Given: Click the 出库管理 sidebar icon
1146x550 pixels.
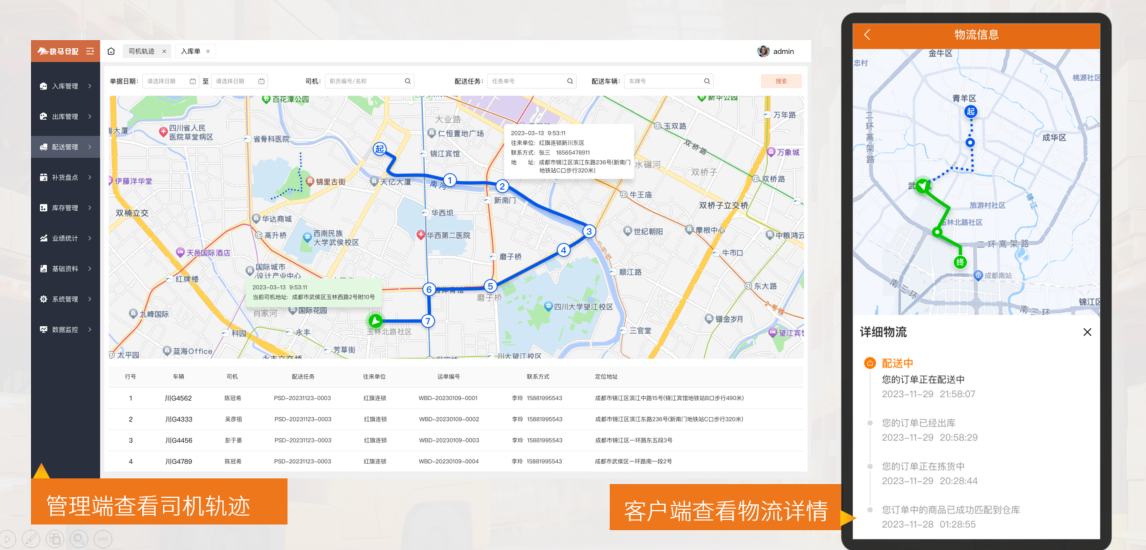Looking at the screenshot, I should pos(44,116).
